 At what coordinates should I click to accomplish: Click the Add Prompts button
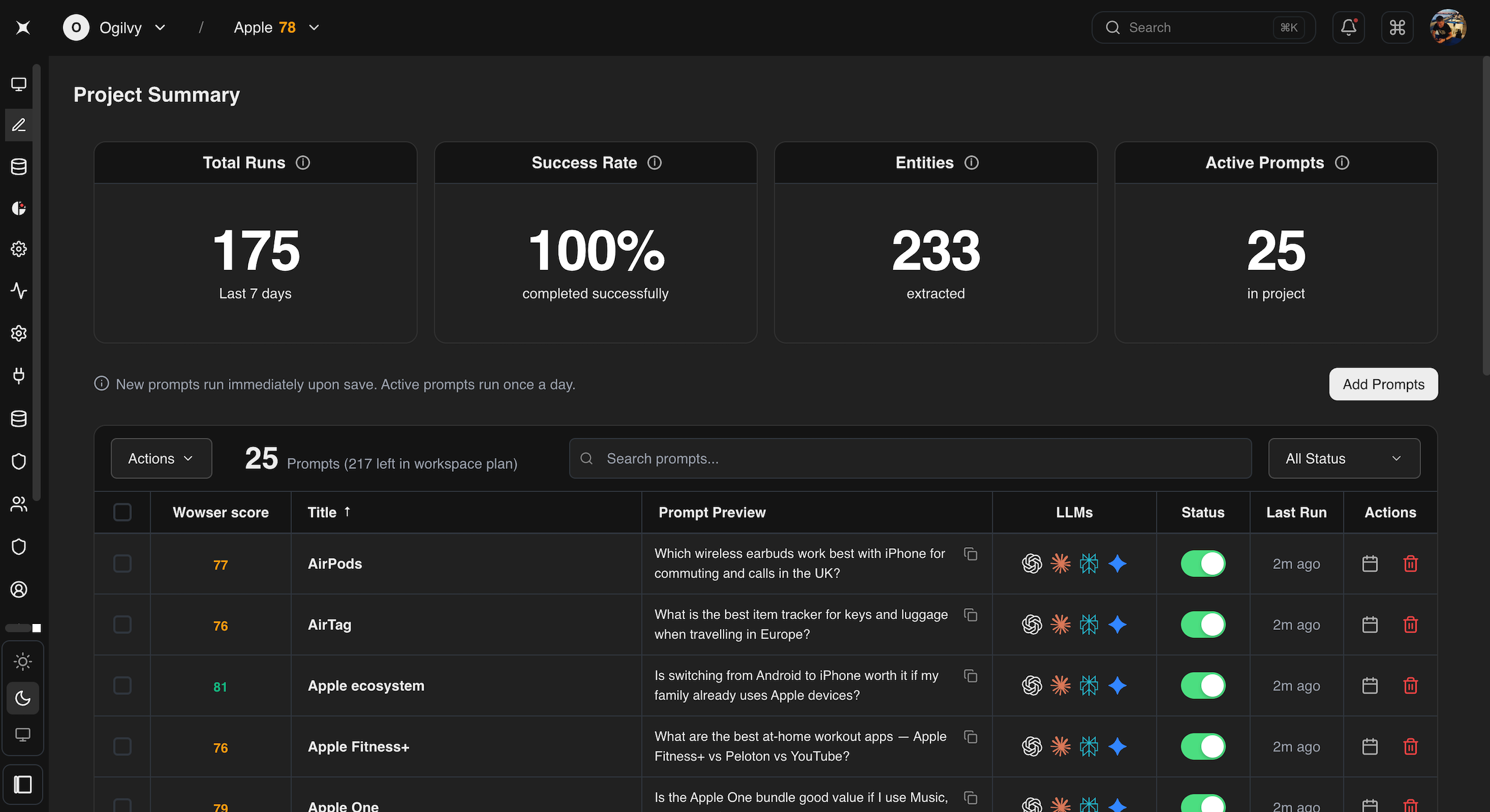pos(1383,384)
